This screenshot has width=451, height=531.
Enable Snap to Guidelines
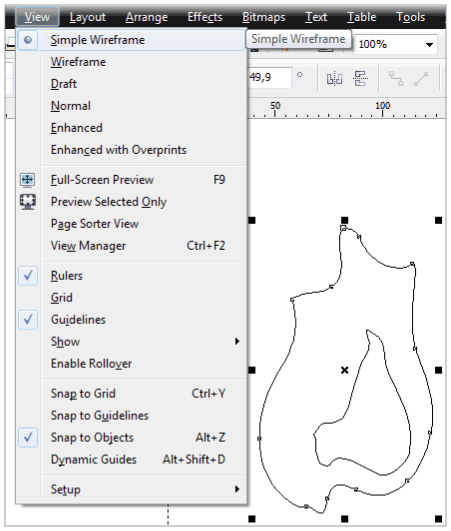pyautogui.click(x=131, y=416)
